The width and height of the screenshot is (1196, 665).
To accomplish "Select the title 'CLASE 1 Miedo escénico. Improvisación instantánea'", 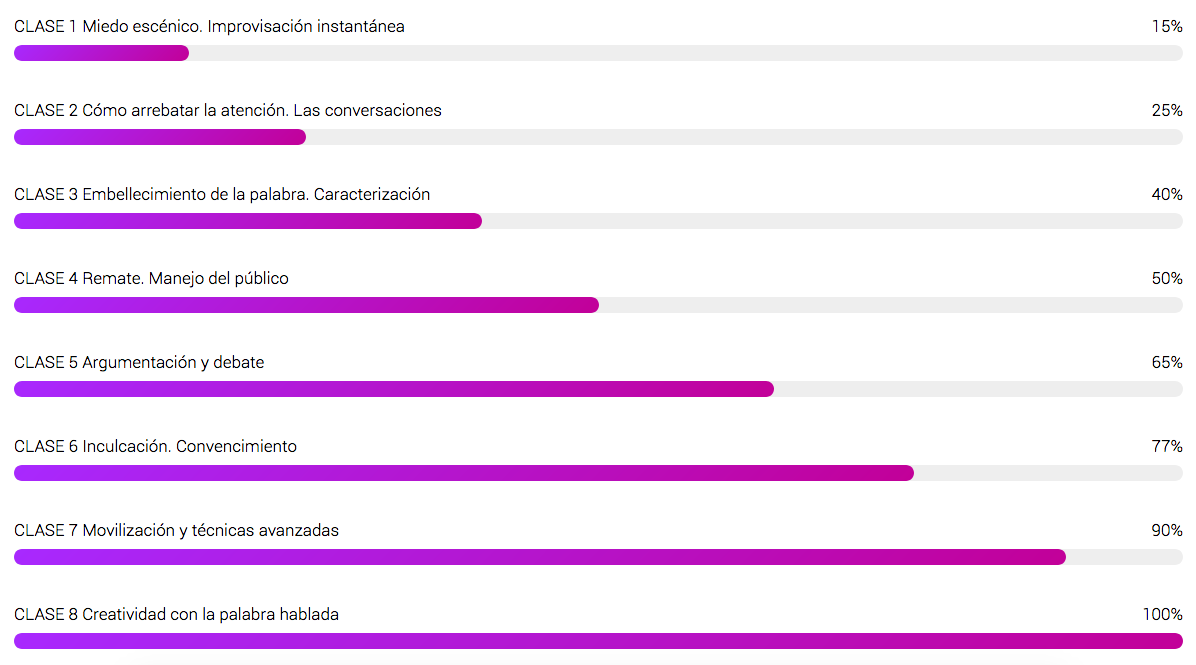I will pyautogui.click(x=209, y=27).
